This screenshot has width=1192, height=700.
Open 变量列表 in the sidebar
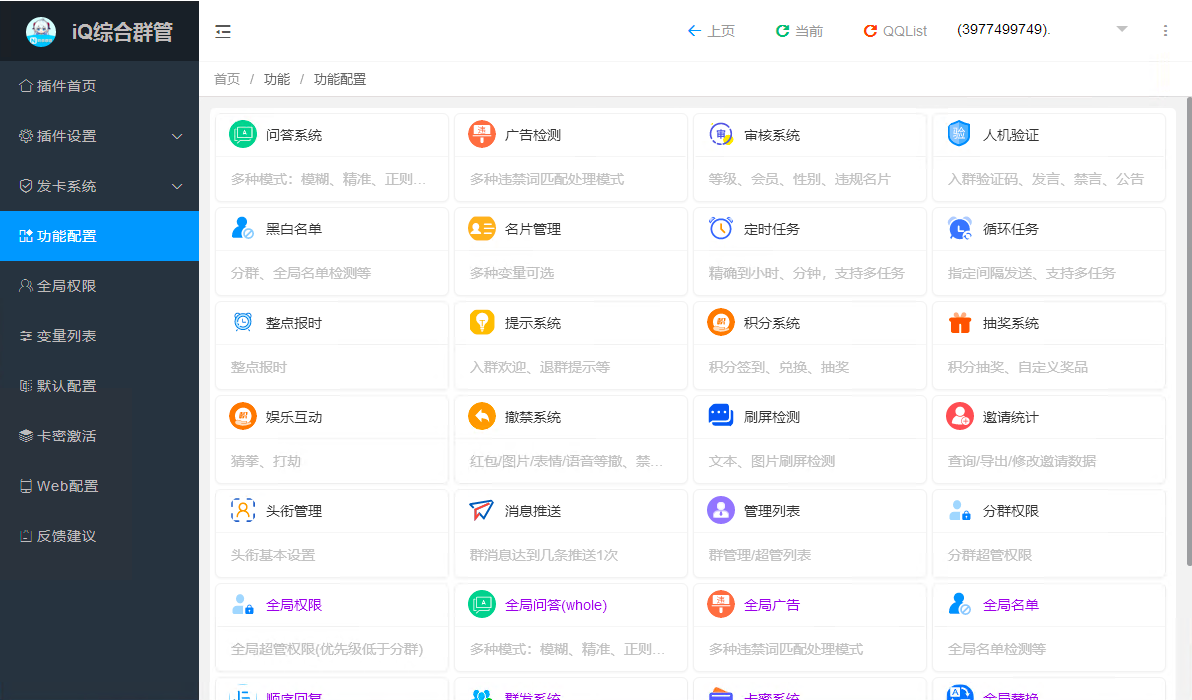click(x=66, y=336)
